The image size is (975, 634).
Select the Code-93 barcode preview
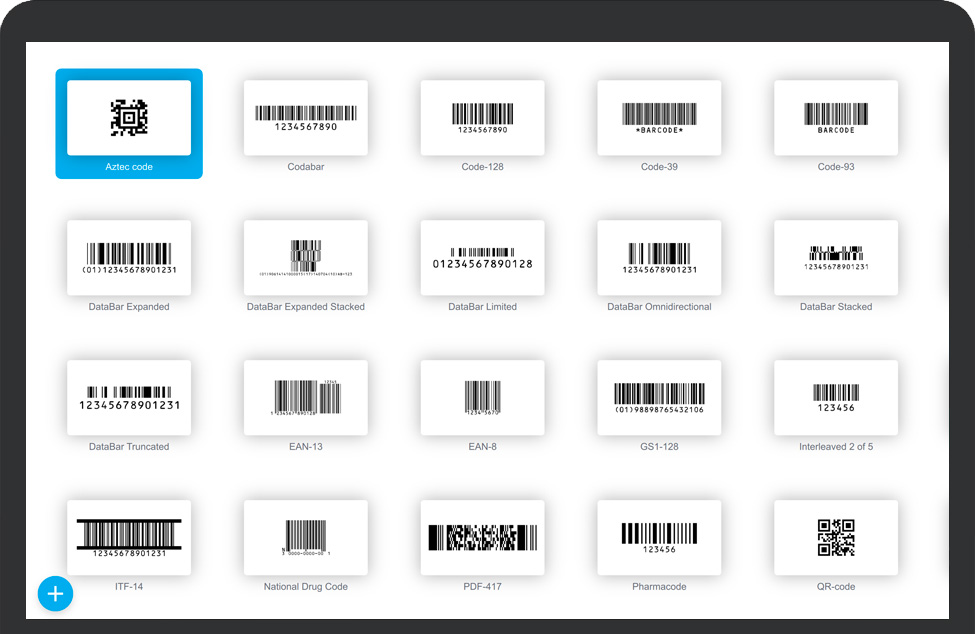pos(836,118)
